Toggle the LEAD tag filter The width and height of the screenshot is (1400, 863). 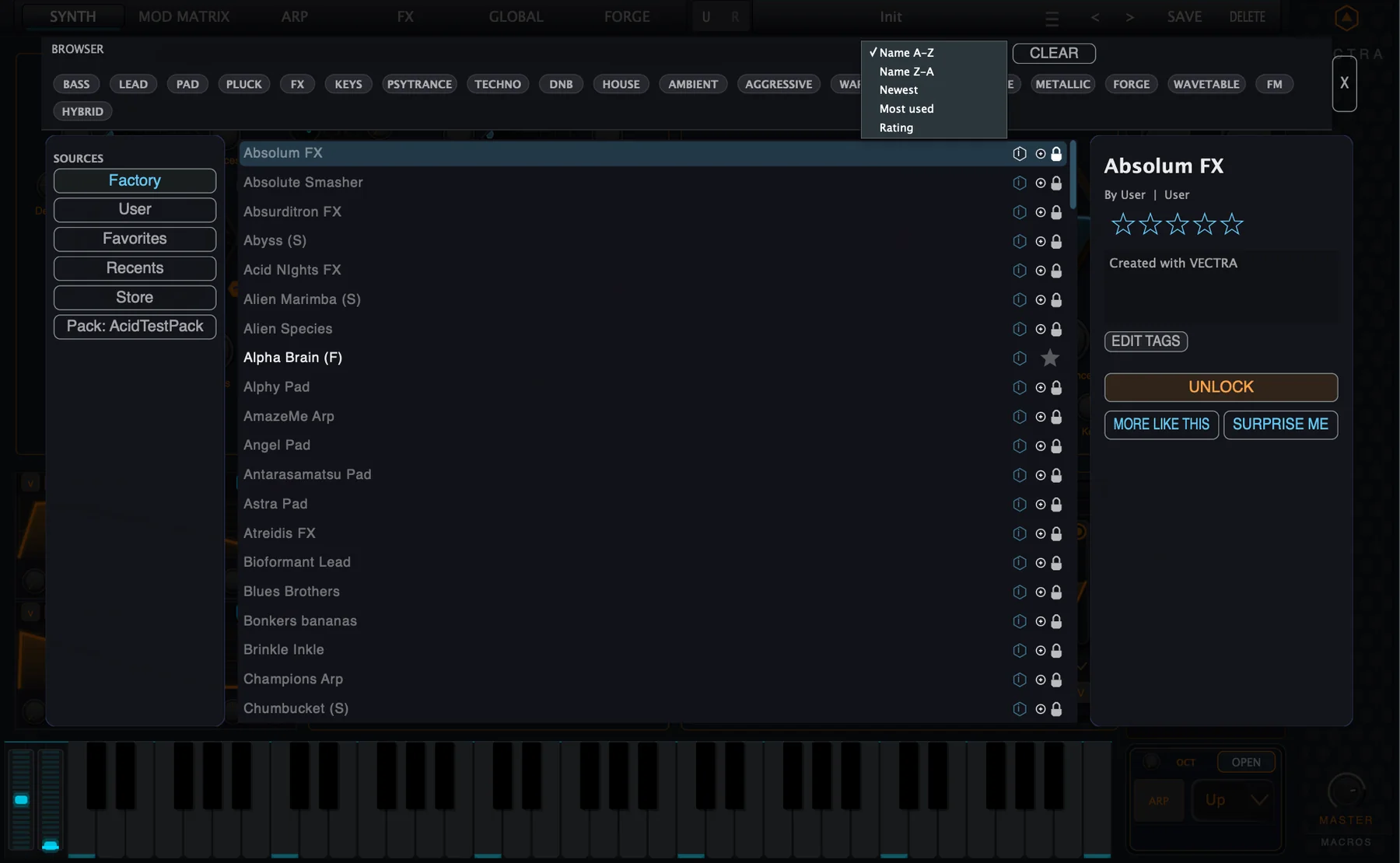pyautogui.click(x=133, y=84)
